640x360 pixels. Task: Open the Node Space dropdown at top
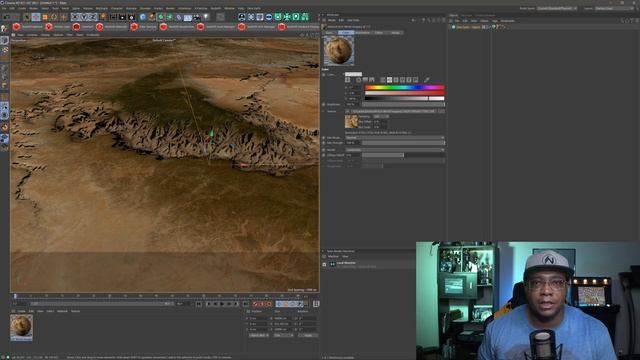coord(557,8)
